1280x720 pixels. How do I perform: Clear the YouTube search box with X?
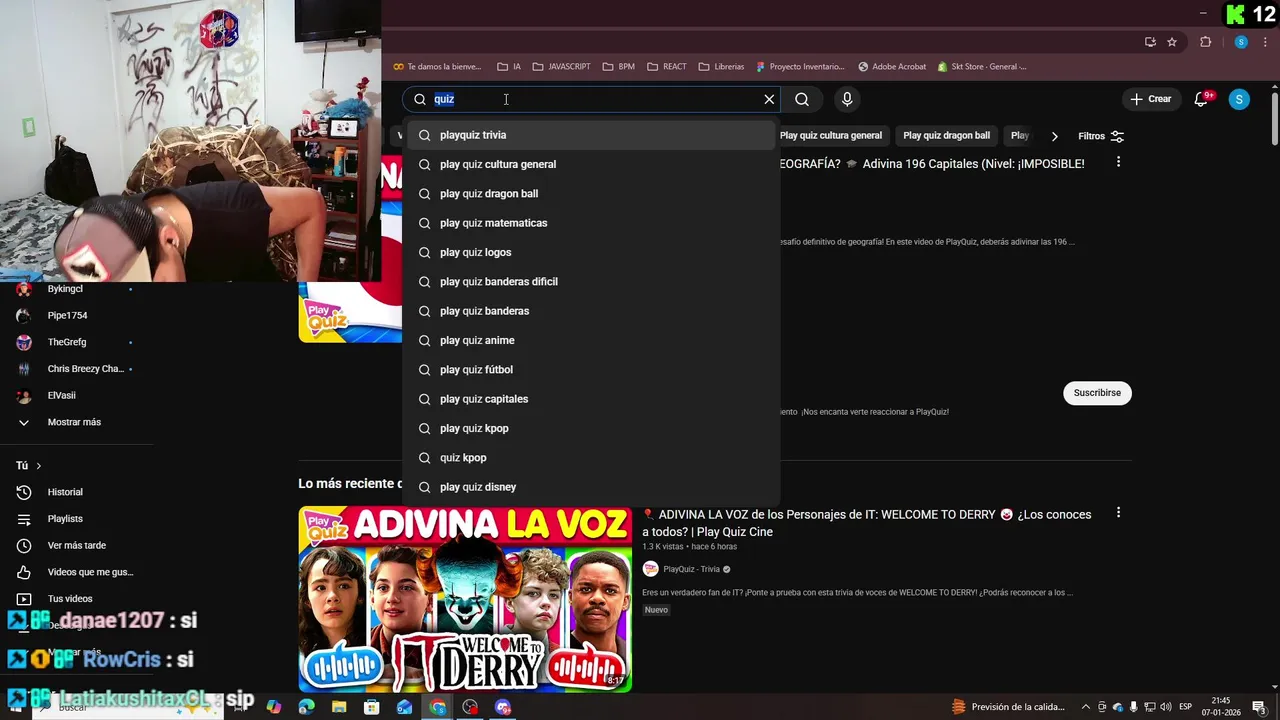[769, 99]
